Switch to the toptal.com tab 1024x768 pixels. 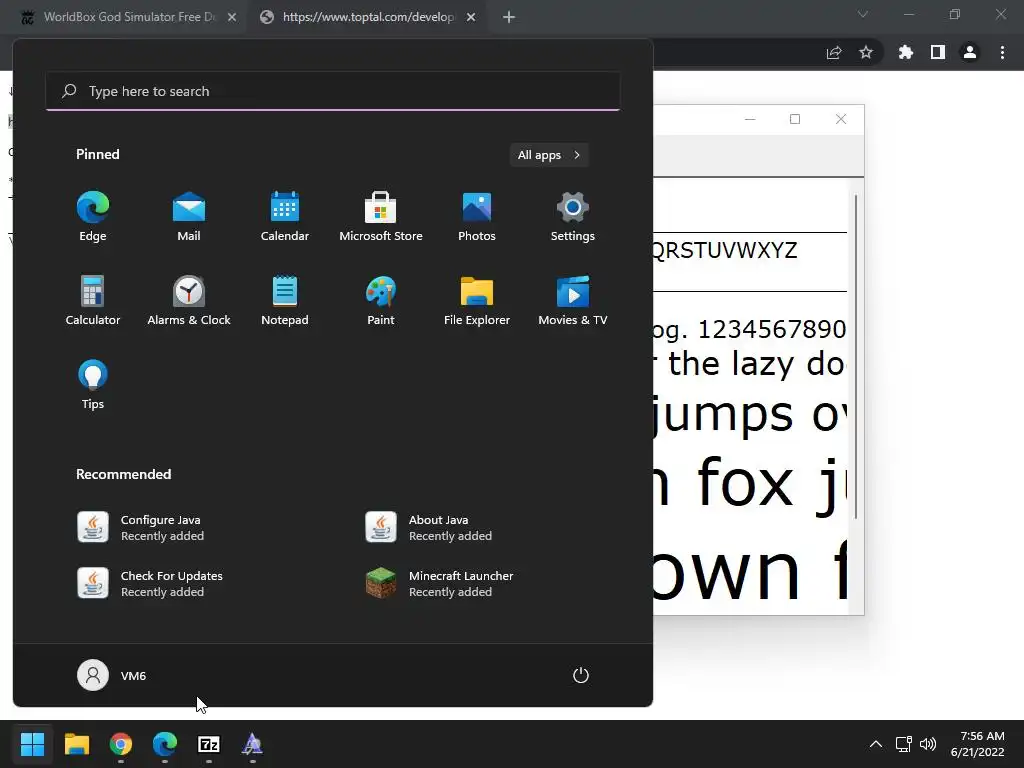(368, 17)
